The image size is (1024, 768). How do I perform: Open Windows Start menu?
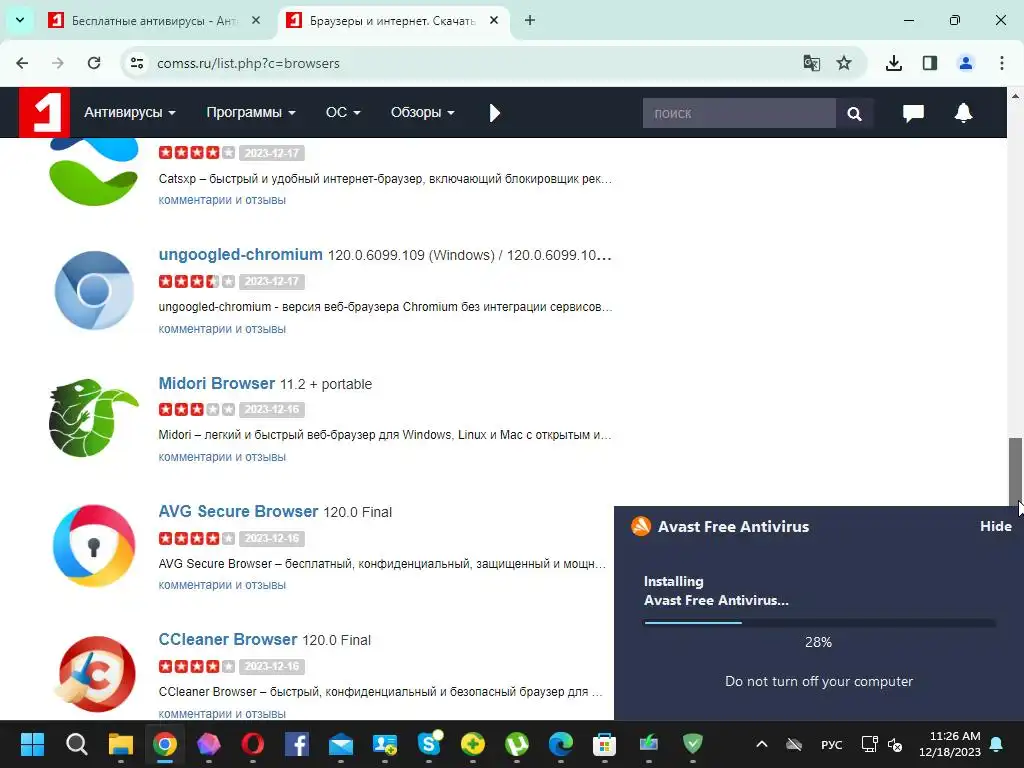tap(32, 744)
